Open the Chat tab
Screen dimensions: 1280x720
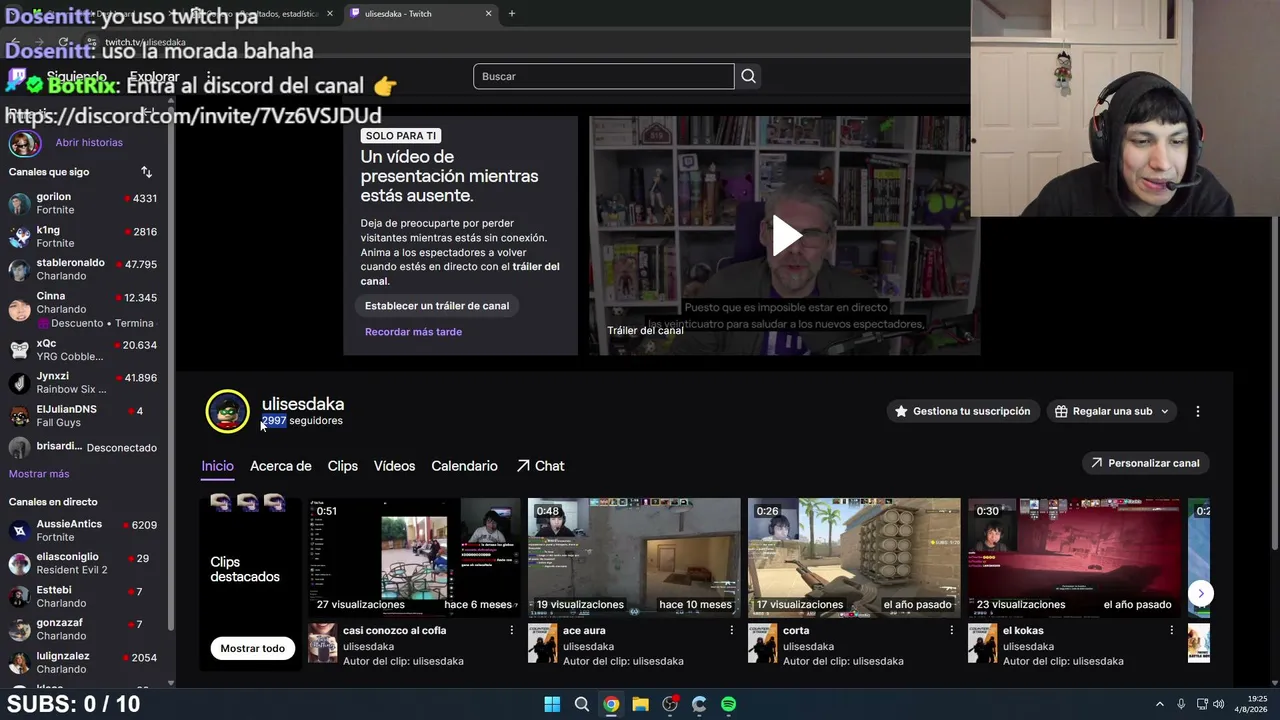click(x=540, y=466)
